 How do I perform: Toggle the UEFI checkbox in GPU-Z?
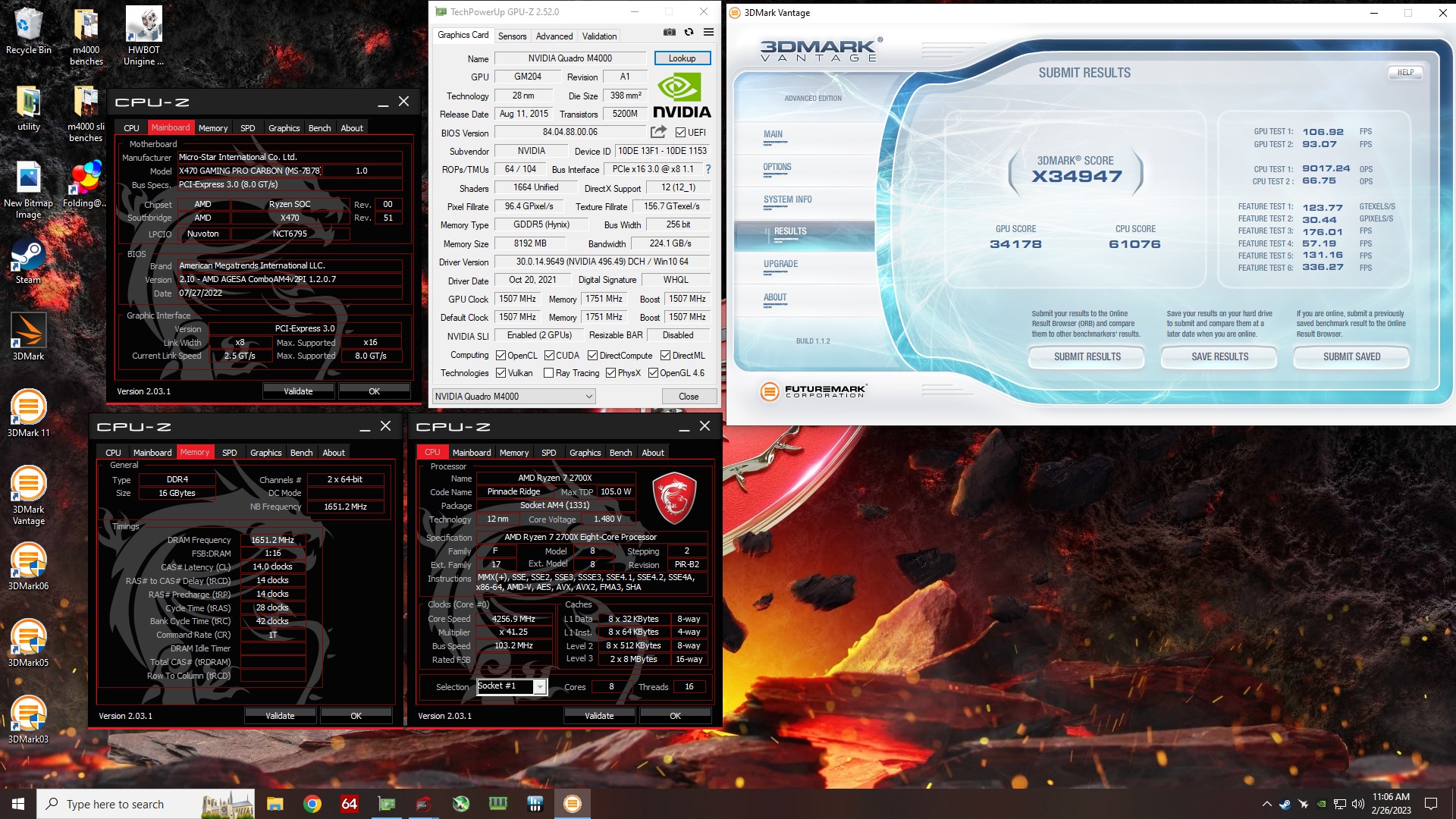point(680,133)
